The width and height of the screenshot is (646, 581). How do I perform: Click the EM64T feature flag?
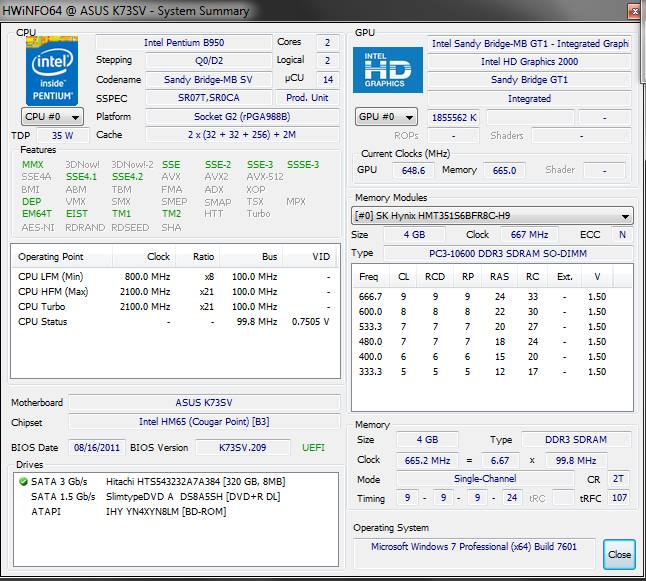pos(37,214)
